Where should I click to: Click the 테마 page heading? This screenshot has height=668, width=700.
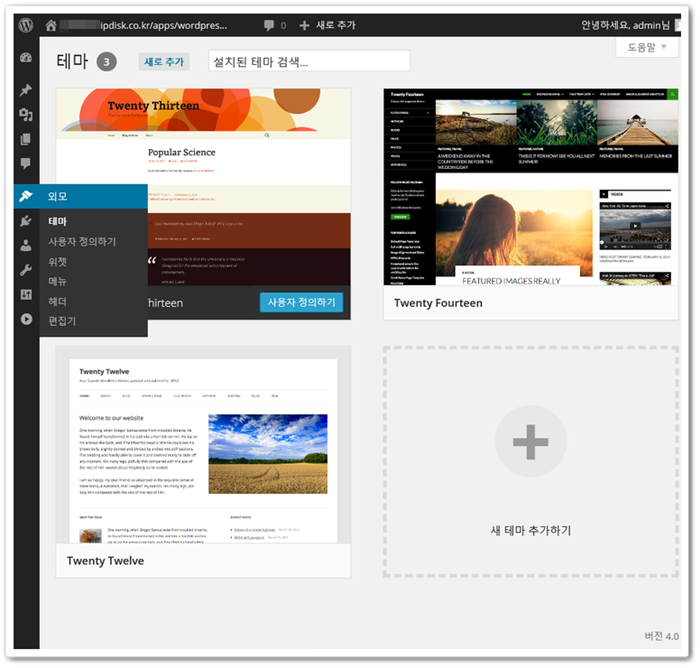72,61
